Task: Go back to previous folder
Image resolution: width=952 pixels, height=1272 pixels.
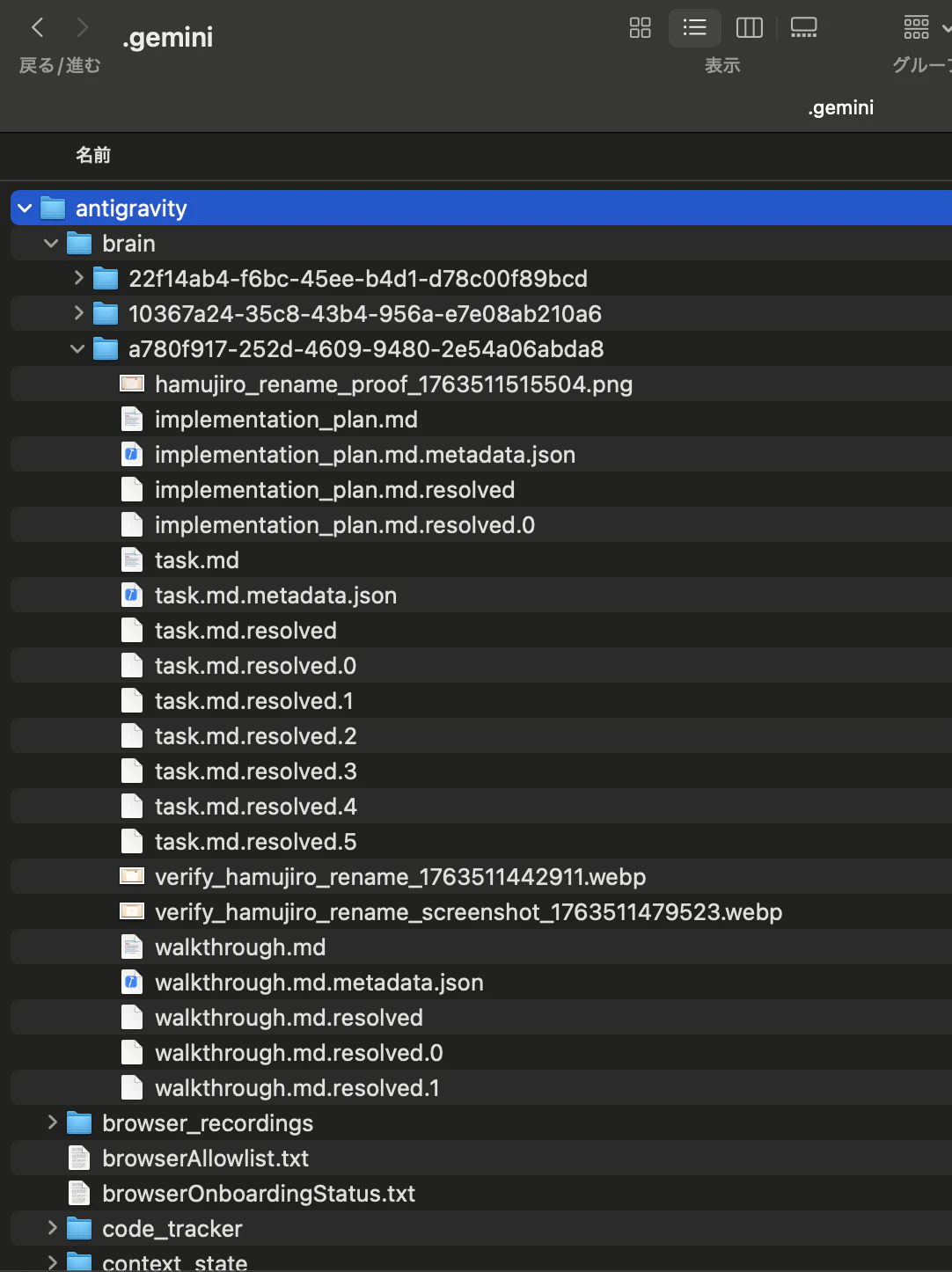Action: pos(37,28)
